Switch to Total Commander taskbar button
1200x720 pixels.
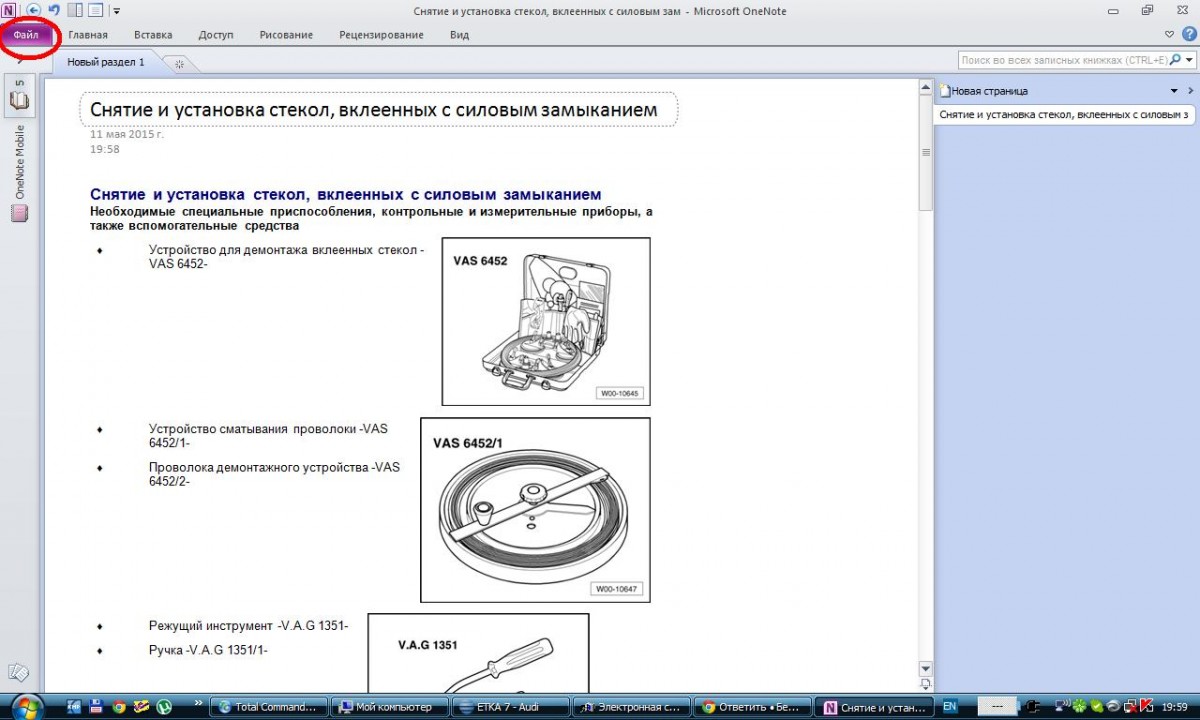pyautogui.click(x=268, y=706)
